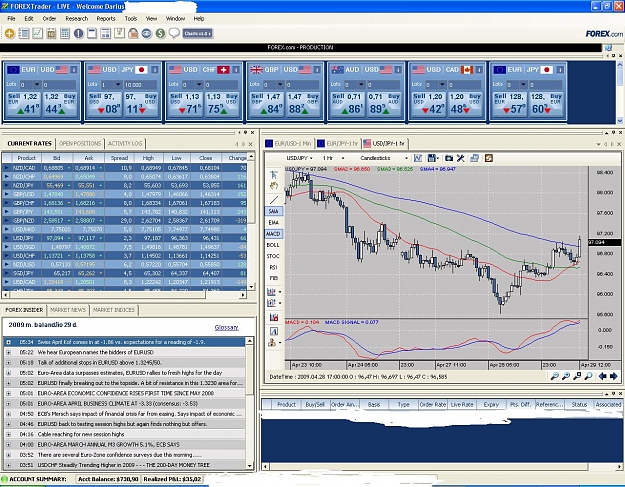Open the Lots dropdown on the EUR/USD tile
The width and height of the screenshot is (625, 487).
[37, 84]
